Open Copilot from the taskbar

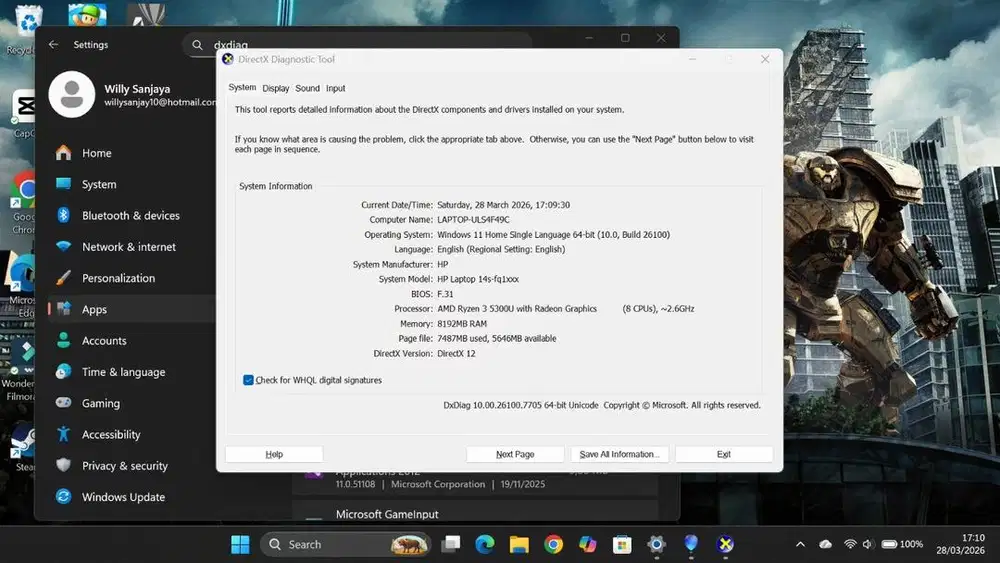click(587, 545)
